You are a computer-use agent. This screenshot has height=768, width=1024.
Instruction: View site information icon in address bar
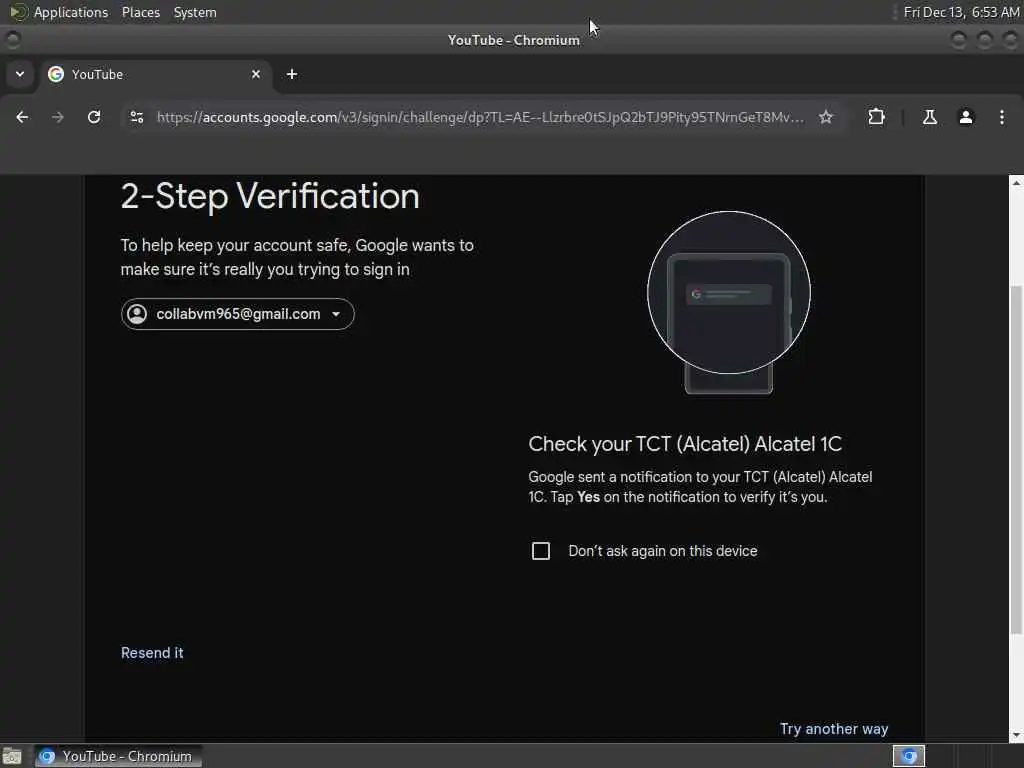pos(137,117)
